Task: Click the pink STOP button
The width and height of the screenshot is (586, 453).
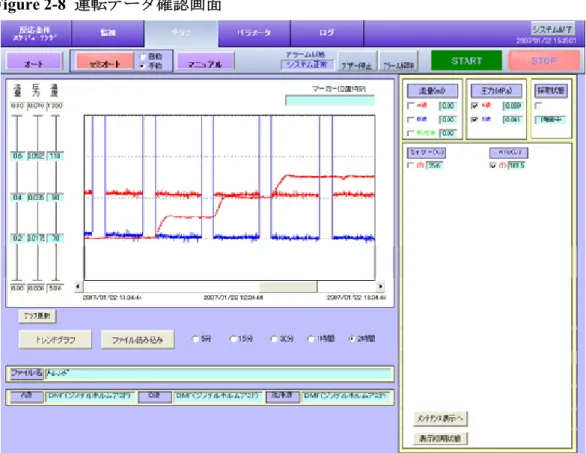Action: click(x=544, y=61)
